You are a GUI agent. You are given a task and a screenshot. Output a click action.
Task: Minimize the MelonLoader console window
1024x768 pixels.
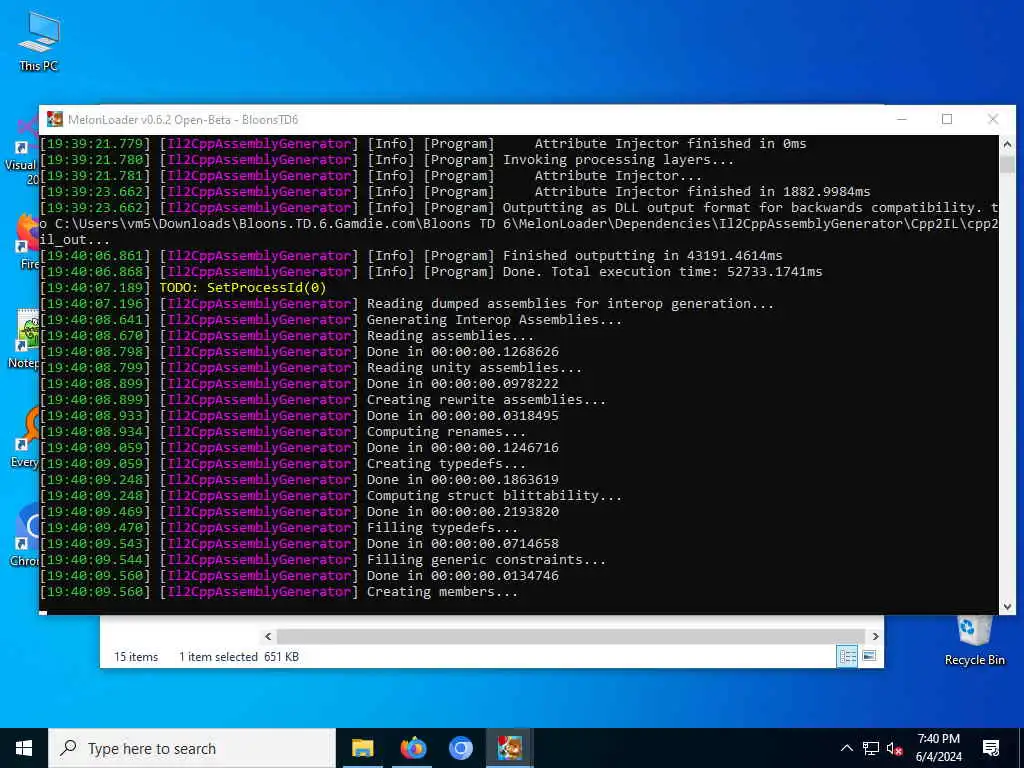coord(902,119)
